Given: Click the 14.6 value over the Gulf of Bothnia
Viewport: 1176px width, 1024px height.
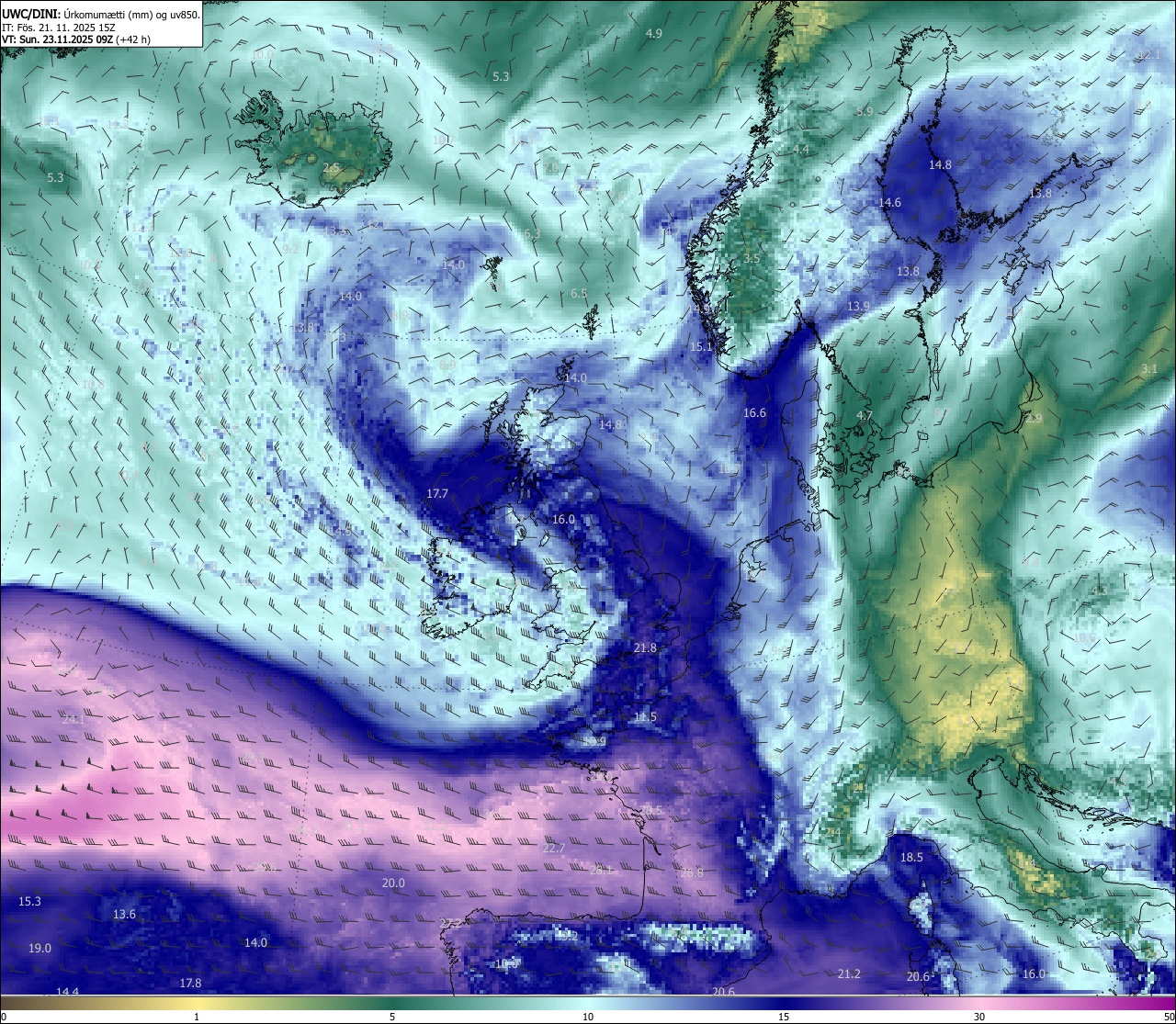Looking at the screenshot, I should [889, 203].
